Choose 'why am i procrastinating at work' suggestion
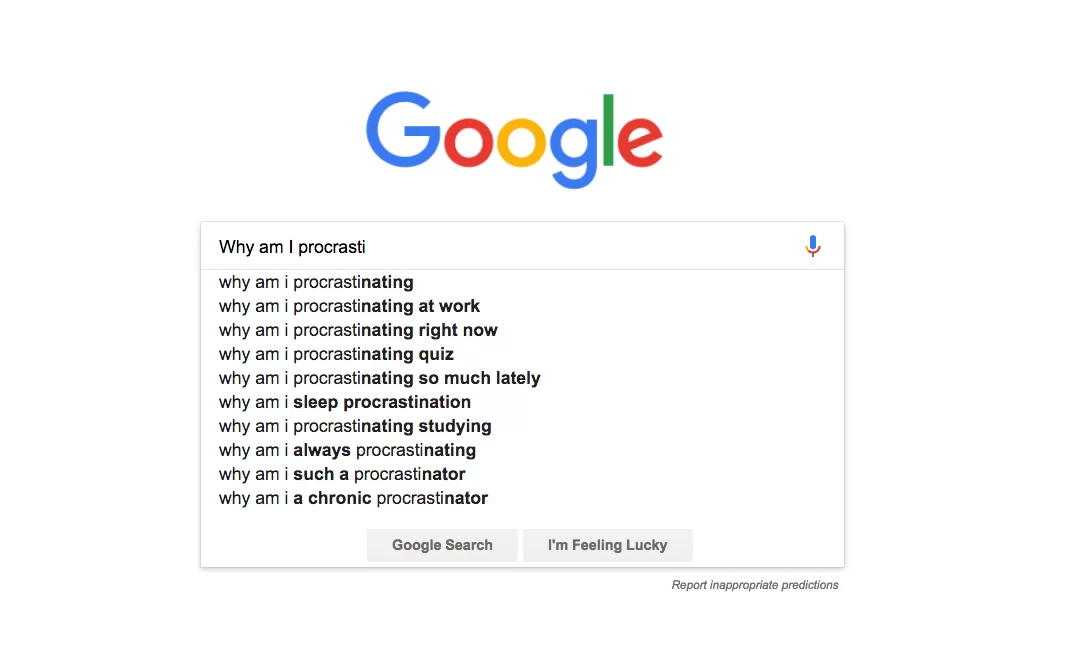1075x661 pixels. coord(349,306)
